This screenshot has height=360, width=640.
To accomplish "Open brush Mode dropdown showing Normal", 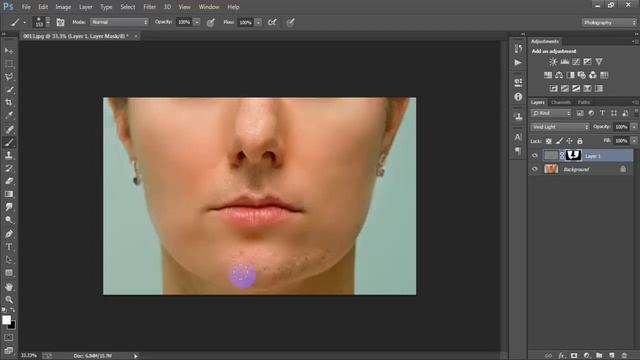I will coord(120,22).
